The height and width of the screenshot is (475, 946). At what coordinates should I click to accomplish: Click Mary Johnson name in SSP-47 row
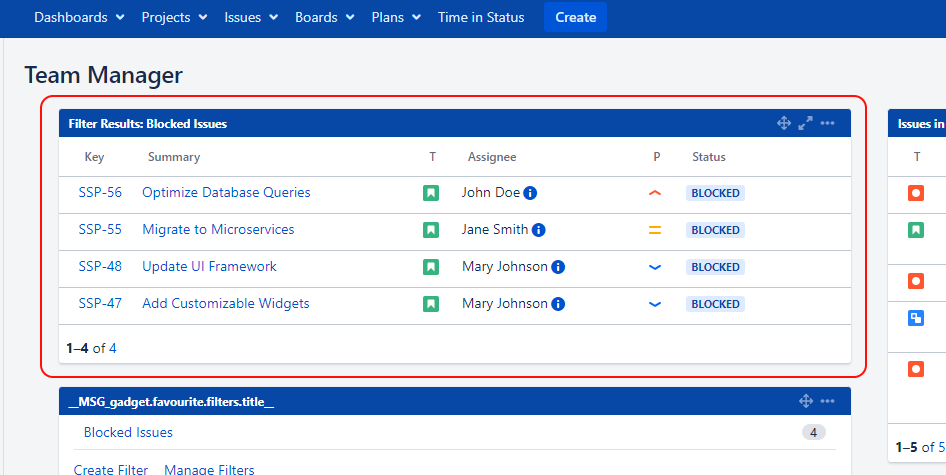click(x=505, y=303)
